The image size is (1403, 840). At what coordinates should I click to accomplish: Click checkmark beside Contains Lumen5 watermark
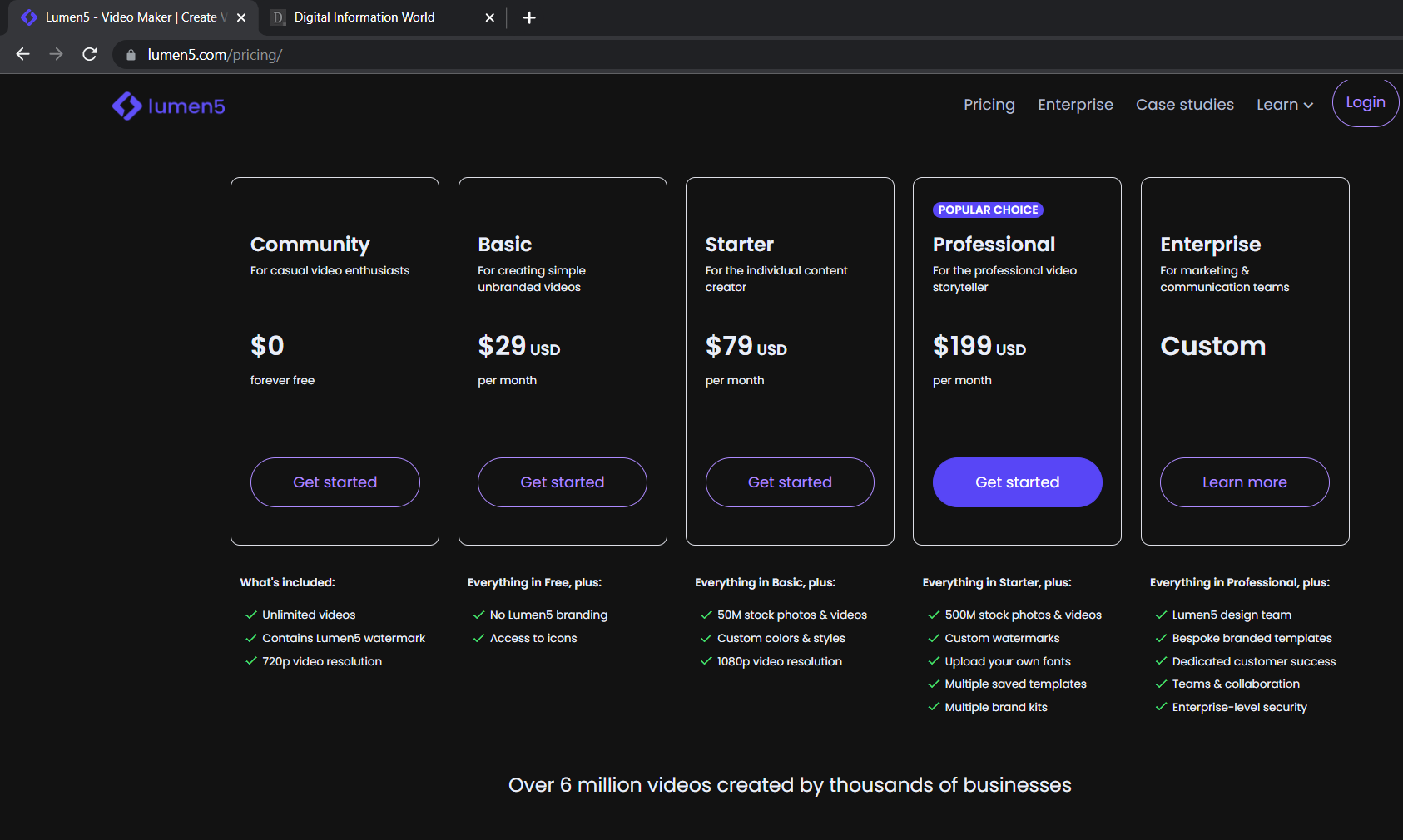(251, 639)
